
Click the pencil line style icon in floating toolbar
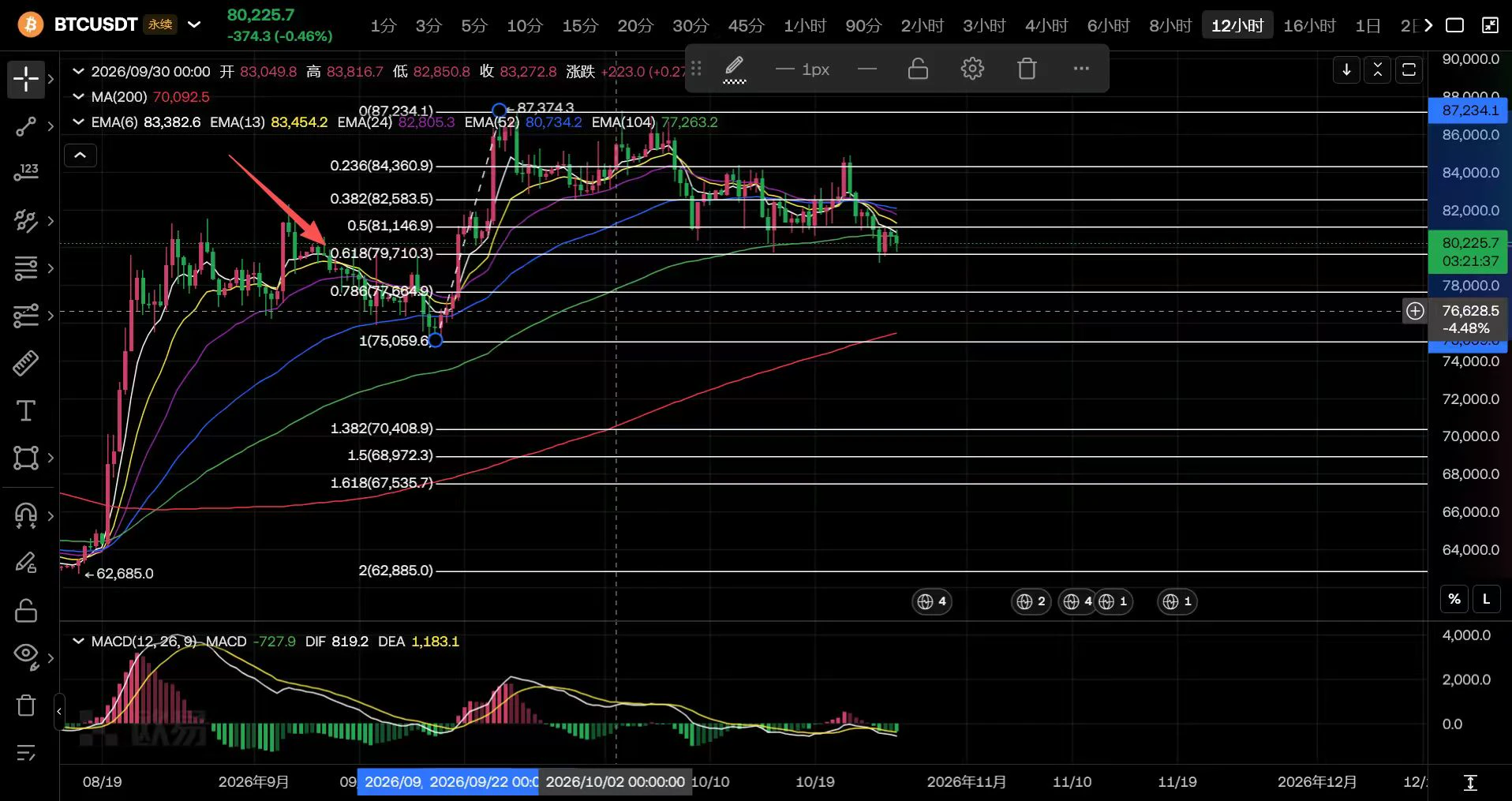[735, 69]
